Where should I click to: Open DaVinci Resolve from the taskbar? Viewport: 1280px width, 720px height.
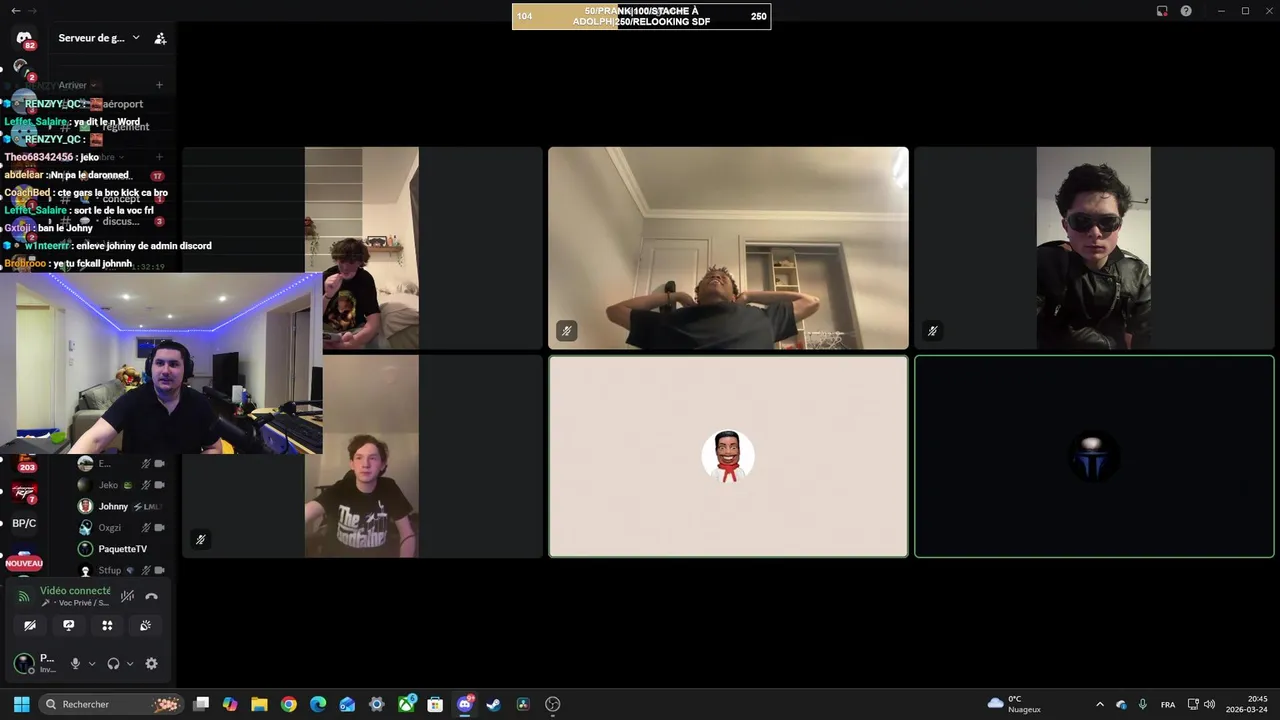click(523, 704)
